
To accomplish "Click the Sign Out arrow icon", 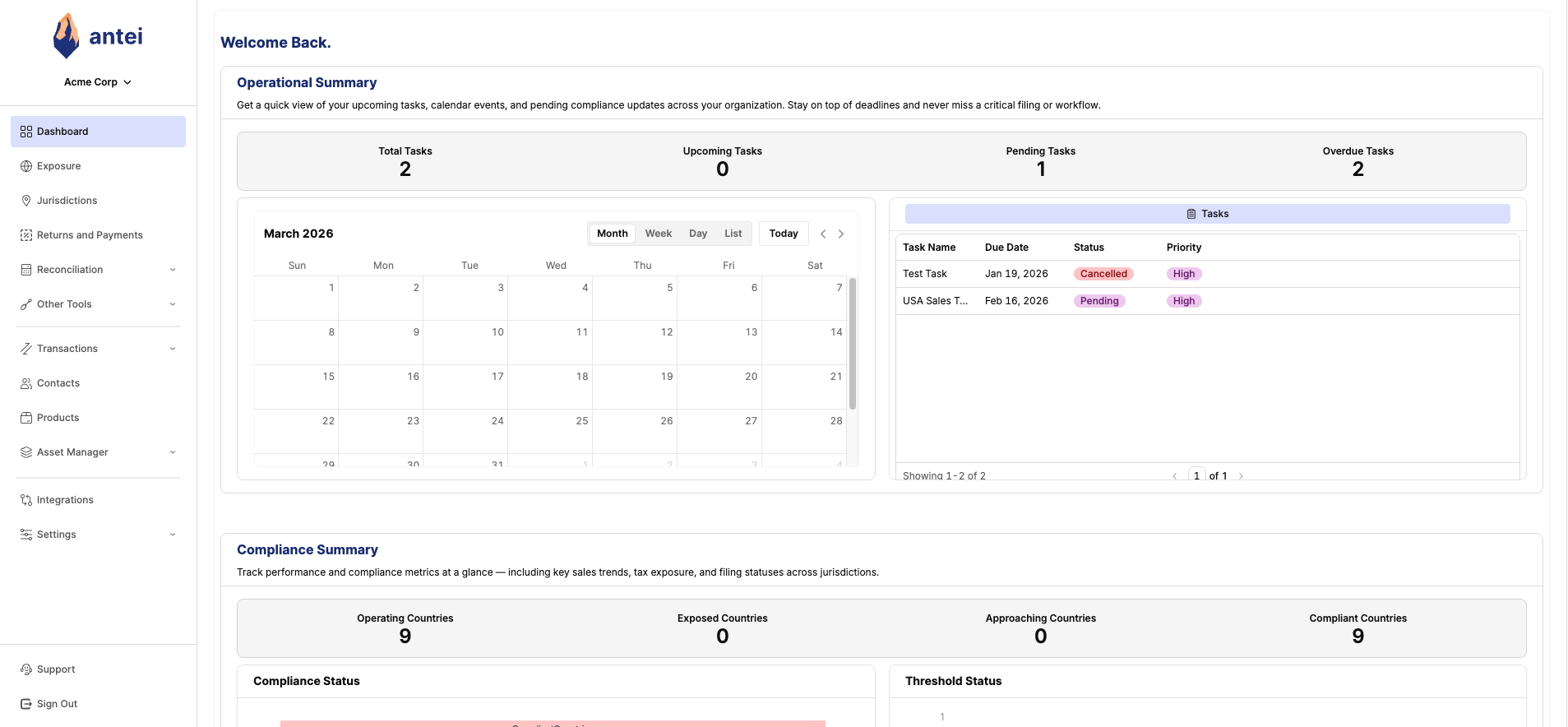I will pos(26,704).
